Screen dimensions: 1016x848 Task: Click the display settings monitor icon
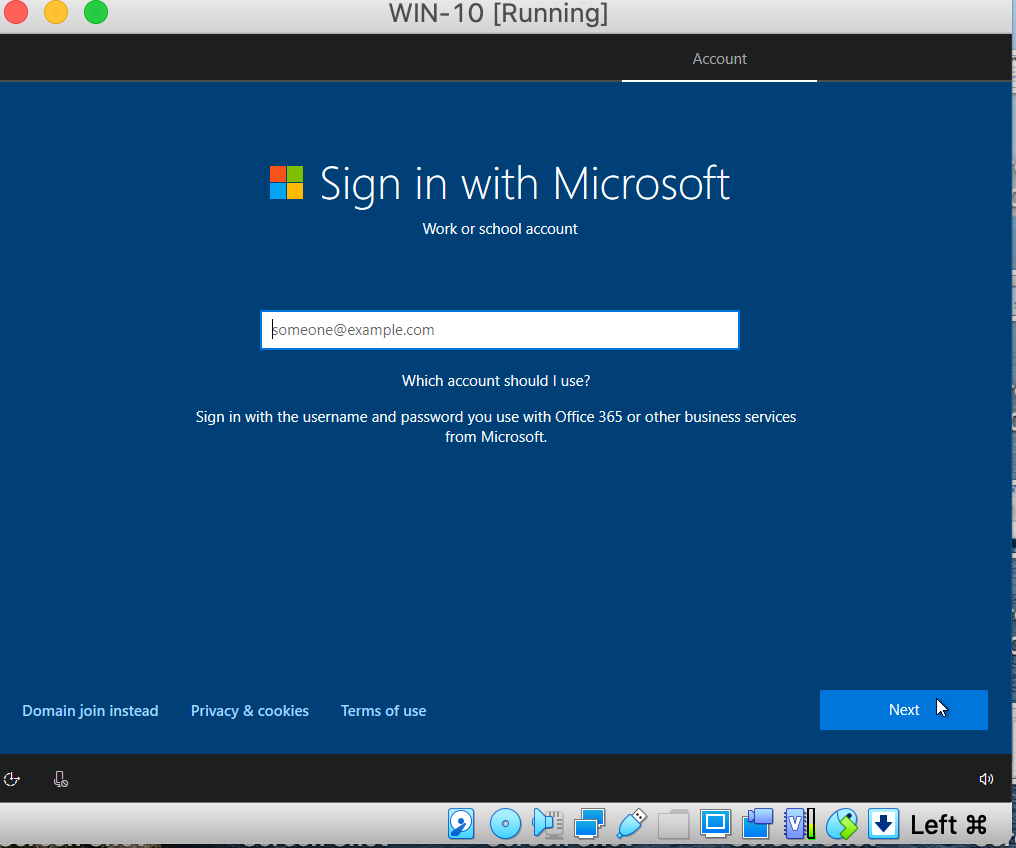point(715,824)
